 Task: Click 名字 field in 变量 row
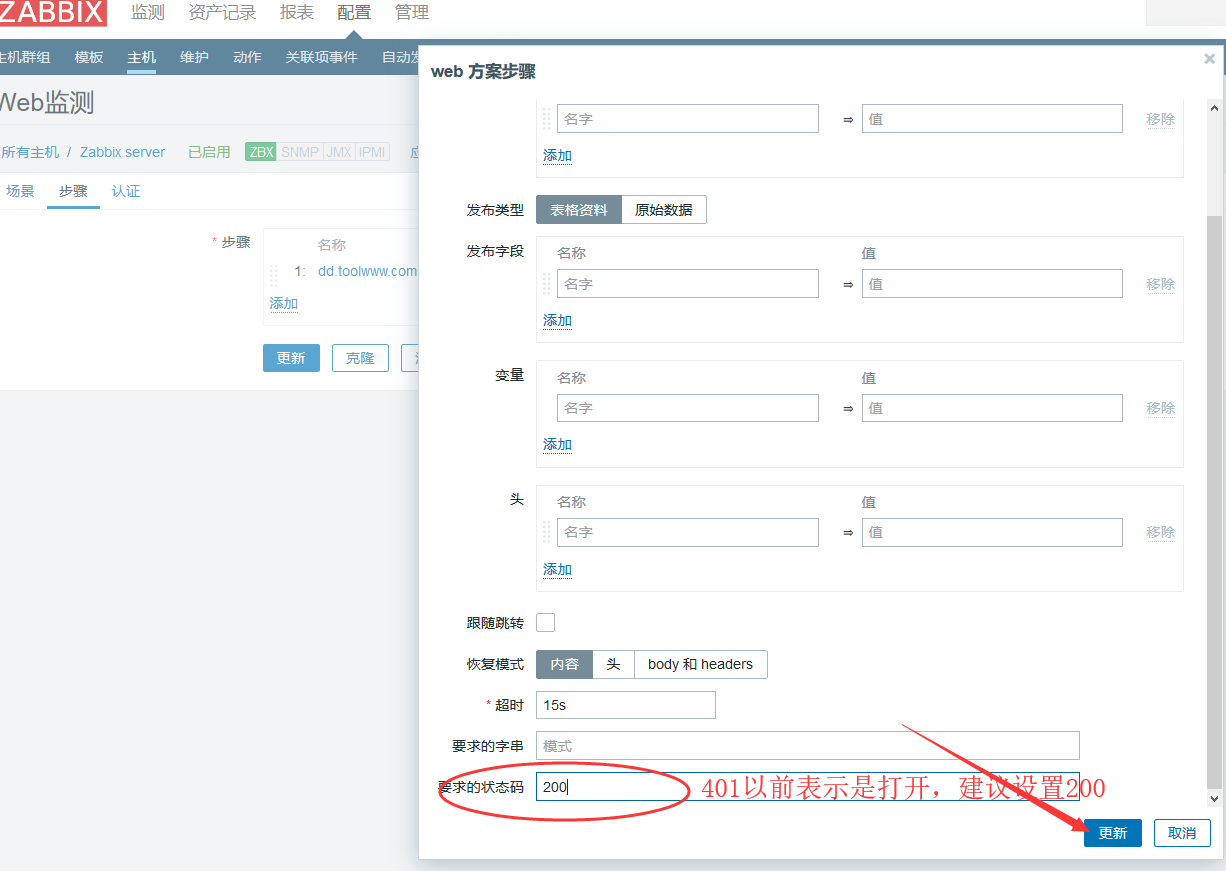(688, 408)
